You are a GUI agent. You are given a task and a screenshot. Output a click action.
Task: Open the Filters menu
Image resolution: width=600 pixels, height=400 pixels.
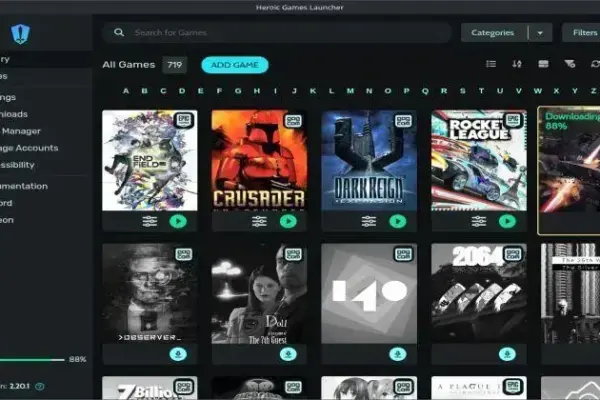(x=581, y=33)
